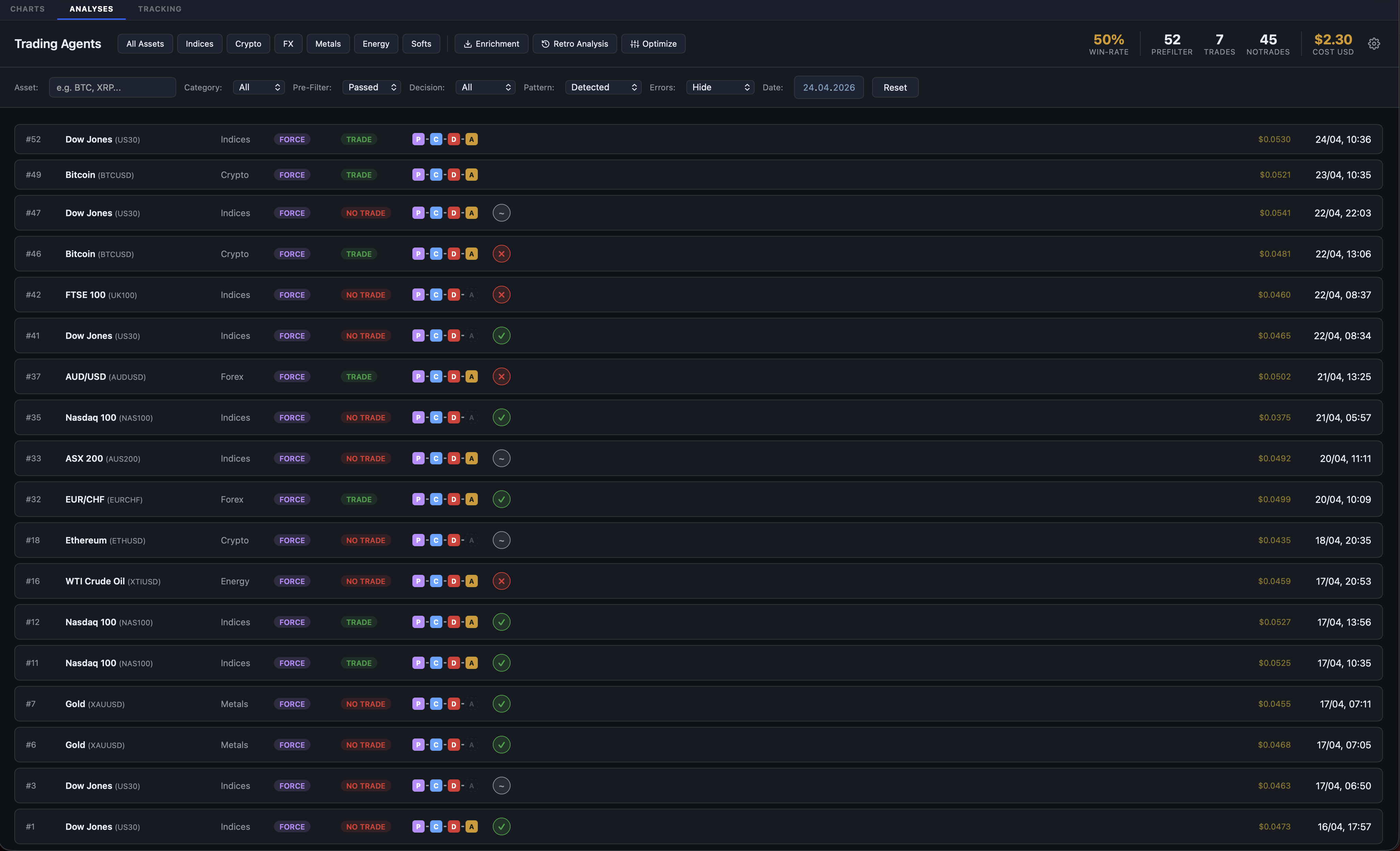Image resolution: width=1400 pixels, height=851 pixels.
Task: Click the blue C agent badge on ASX 200 row
Action: (436, 458)
